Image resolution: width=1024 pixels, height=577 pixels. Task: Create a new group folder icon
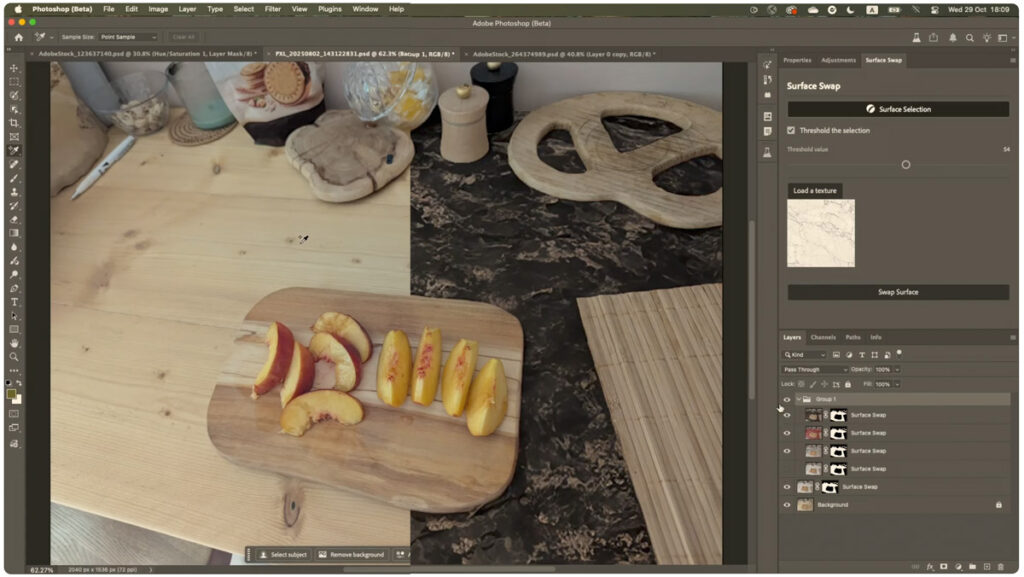pyautogui.click(x=972, y=567)
